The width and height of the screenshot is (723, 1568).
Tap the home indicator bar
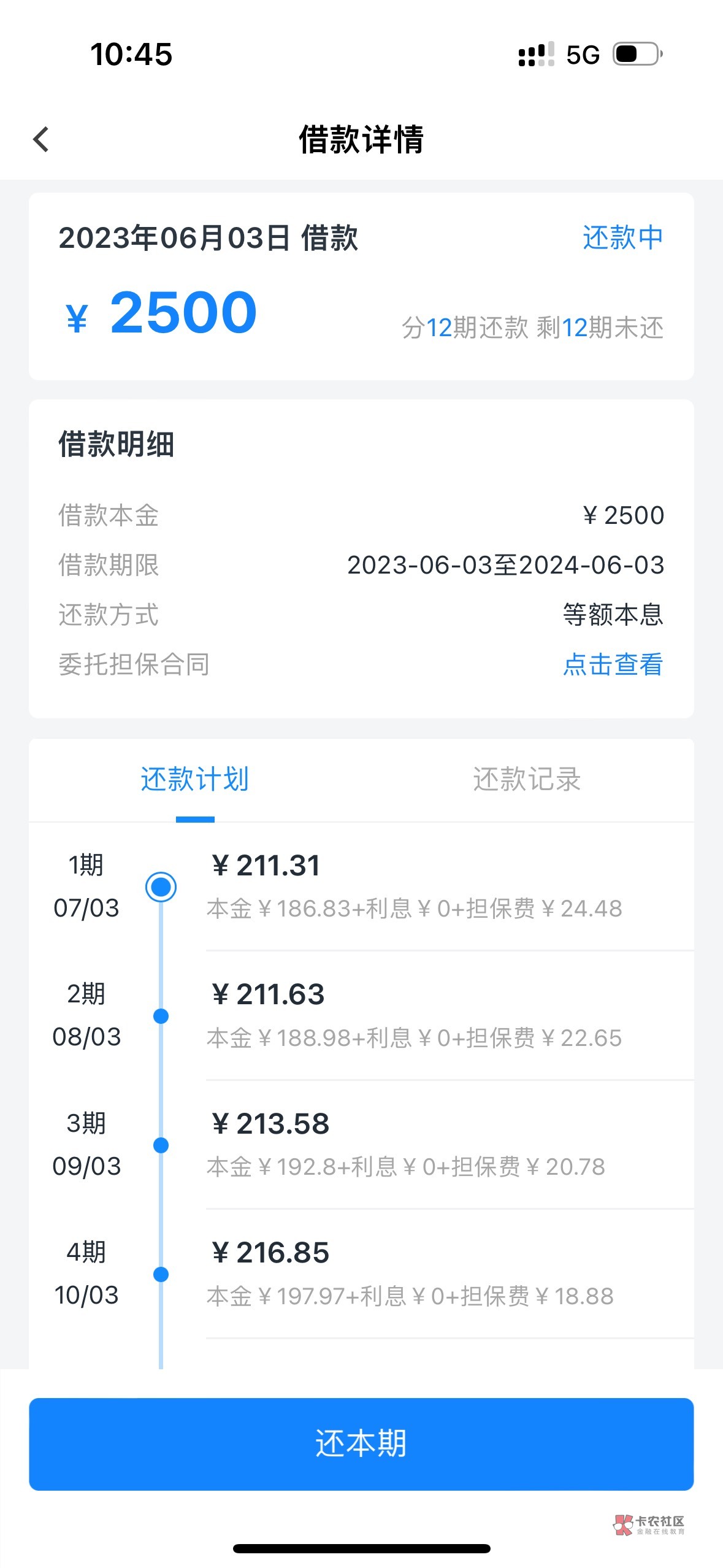[x=361, y=1548]
